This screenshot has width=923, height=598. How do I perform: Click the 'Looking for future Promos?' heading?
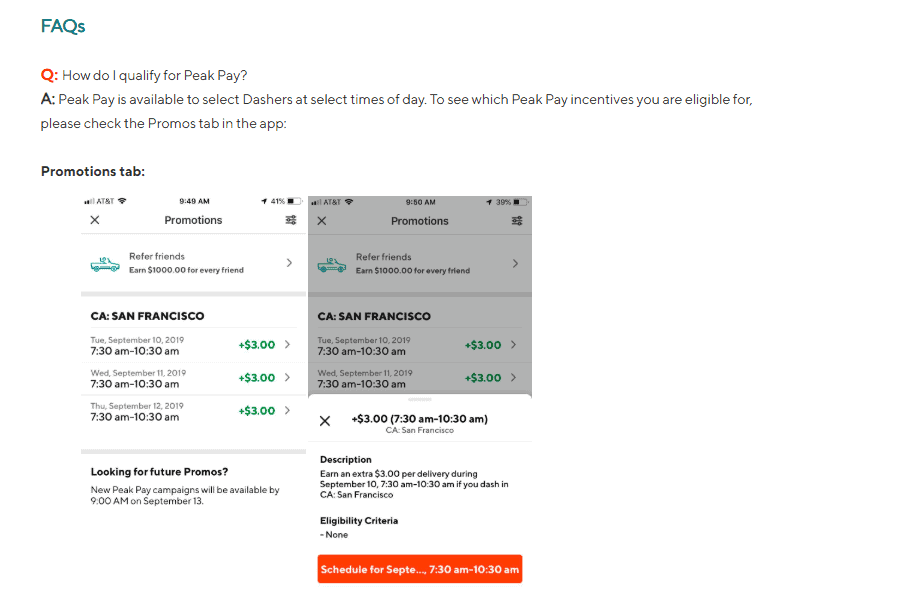click(x=159, y=472)
